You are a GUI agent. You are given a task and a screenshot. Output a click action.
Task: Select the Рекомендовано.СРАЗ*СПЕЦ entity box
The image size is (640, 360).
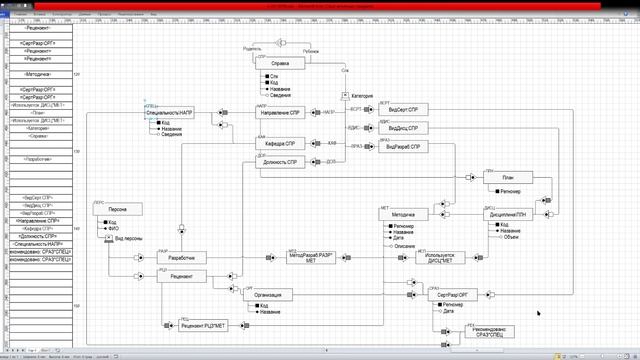(x=489, y=332)
